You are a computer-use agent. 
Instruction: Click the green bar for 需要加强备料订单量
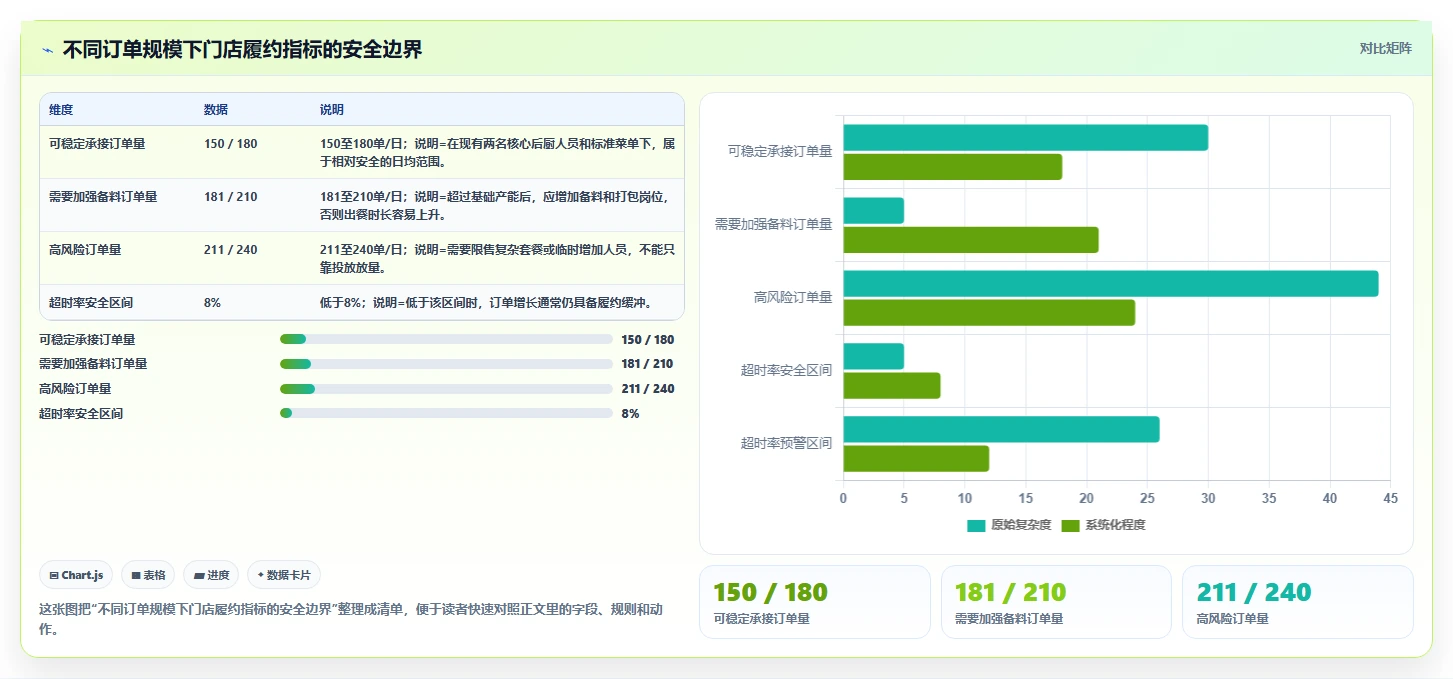[x=971, y=240]
